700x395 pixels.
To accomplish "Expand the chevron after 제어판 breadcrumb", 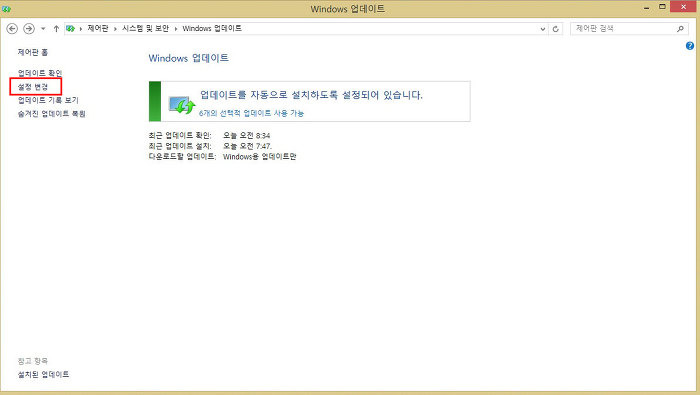I will pos(115,29).
